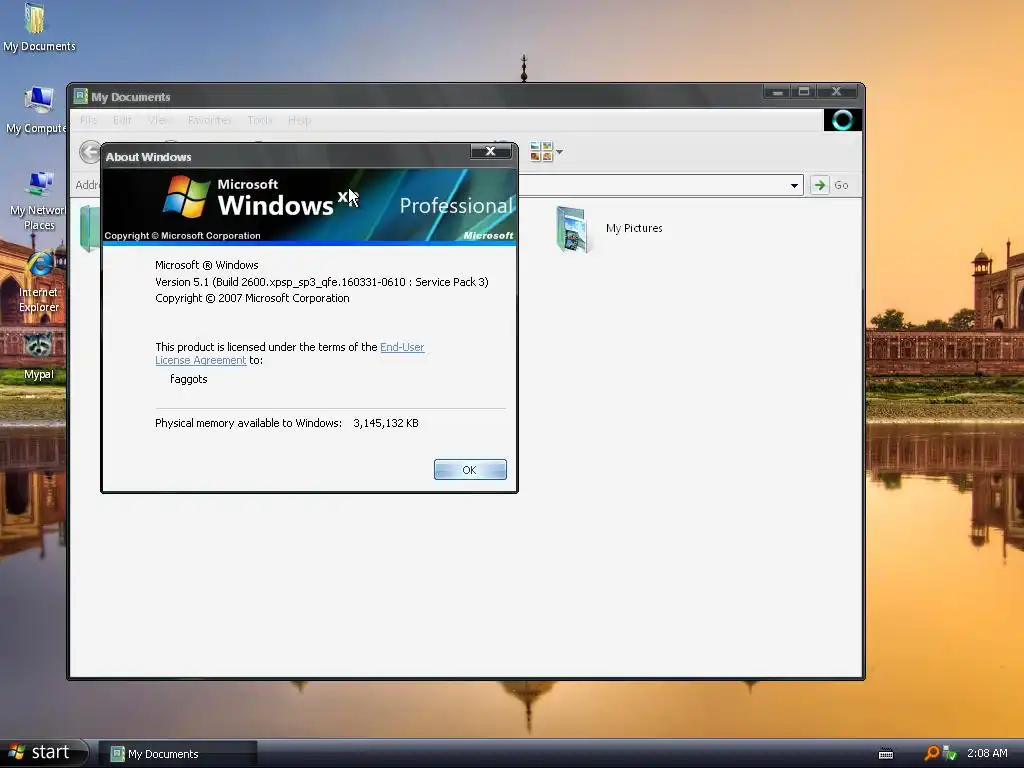Select the My Pictures folder icon
The width and height of the screenshot is (1024, 768).
tap(573, 229)
